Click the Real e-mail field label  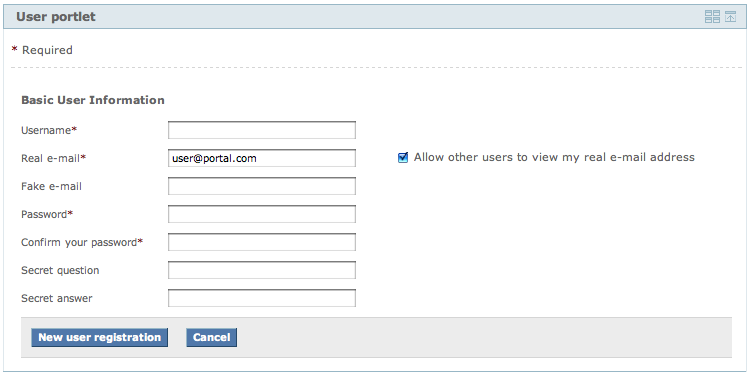(x=53, y=158)
